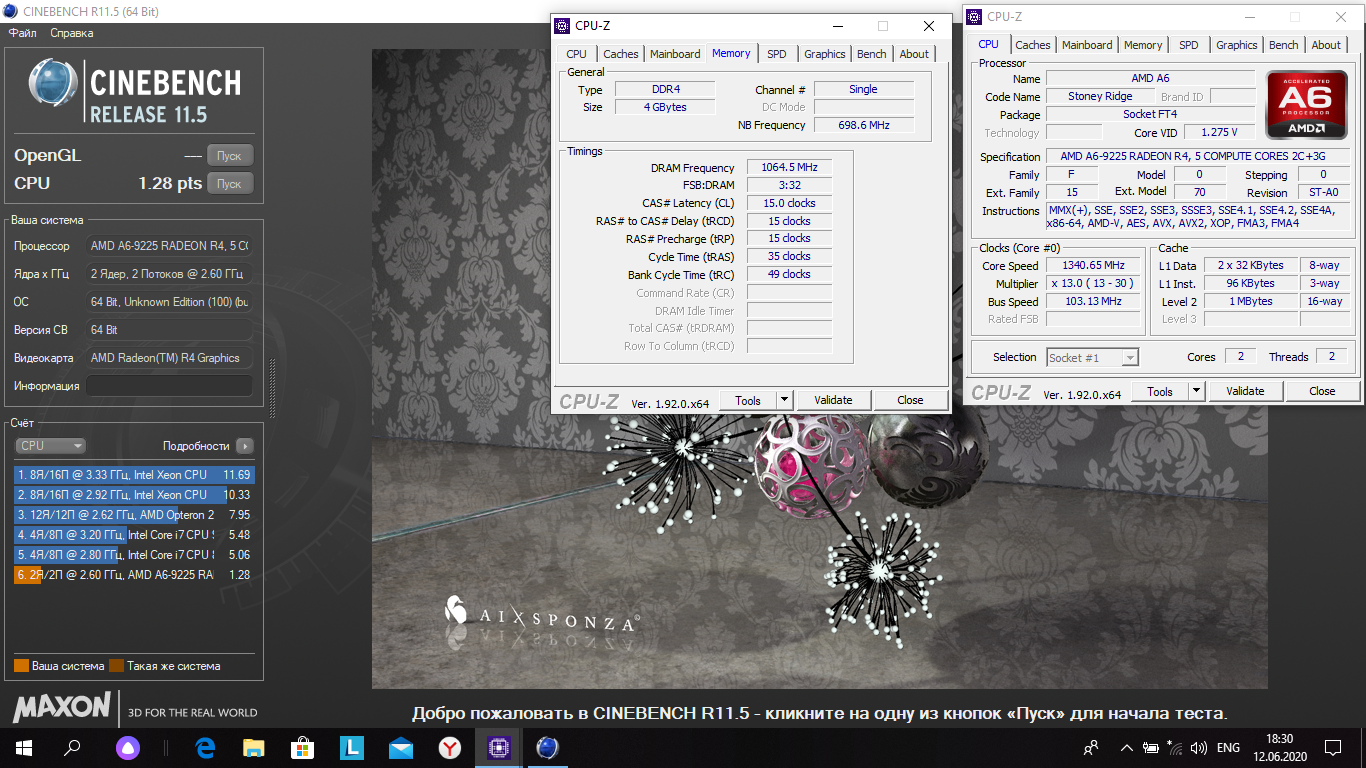Select the 4Я/8П @ 2.80 ГГц Core i7 row
The image size is (1366, 768).
pyautogui.click(x=134, y=555)
